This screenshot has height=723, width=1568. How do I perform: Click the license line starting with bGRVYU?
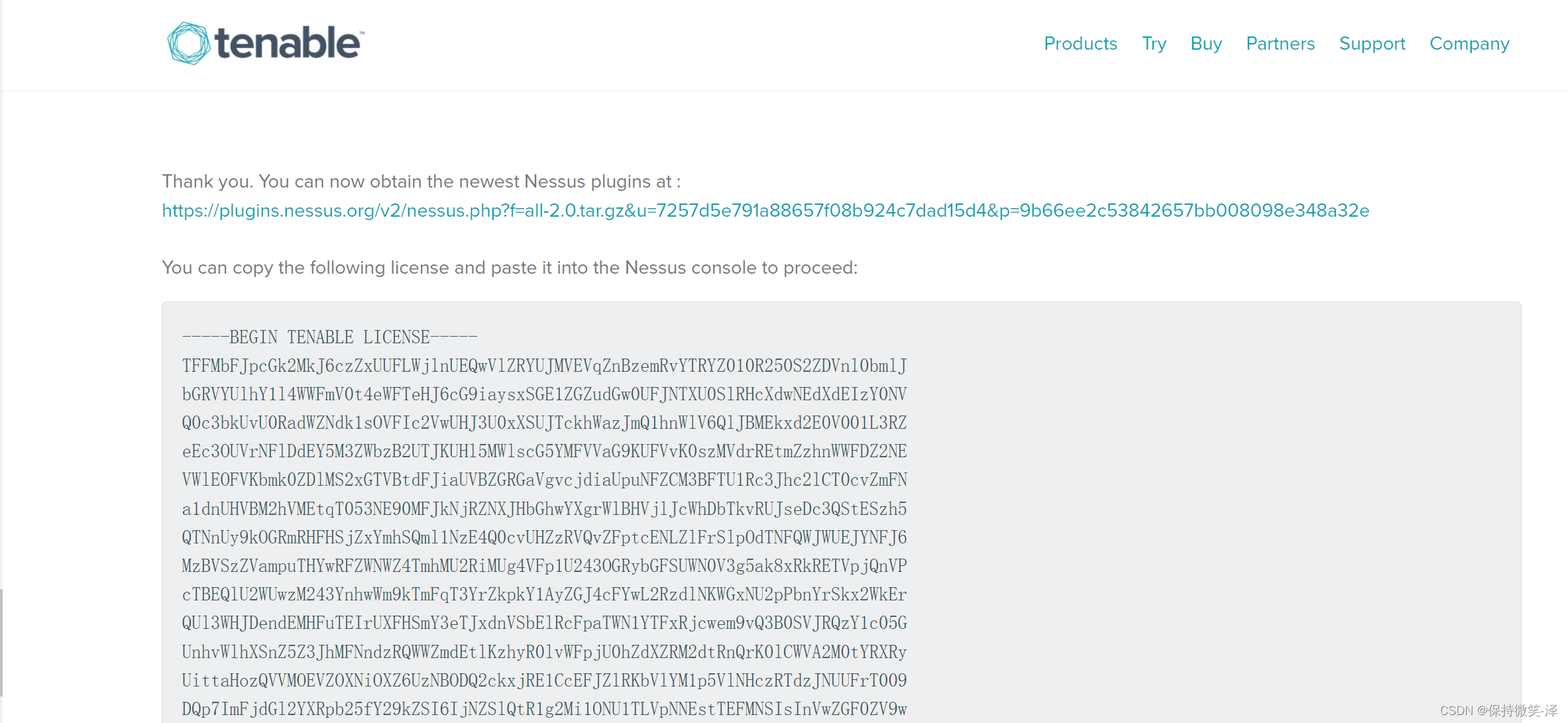[544, 394]
